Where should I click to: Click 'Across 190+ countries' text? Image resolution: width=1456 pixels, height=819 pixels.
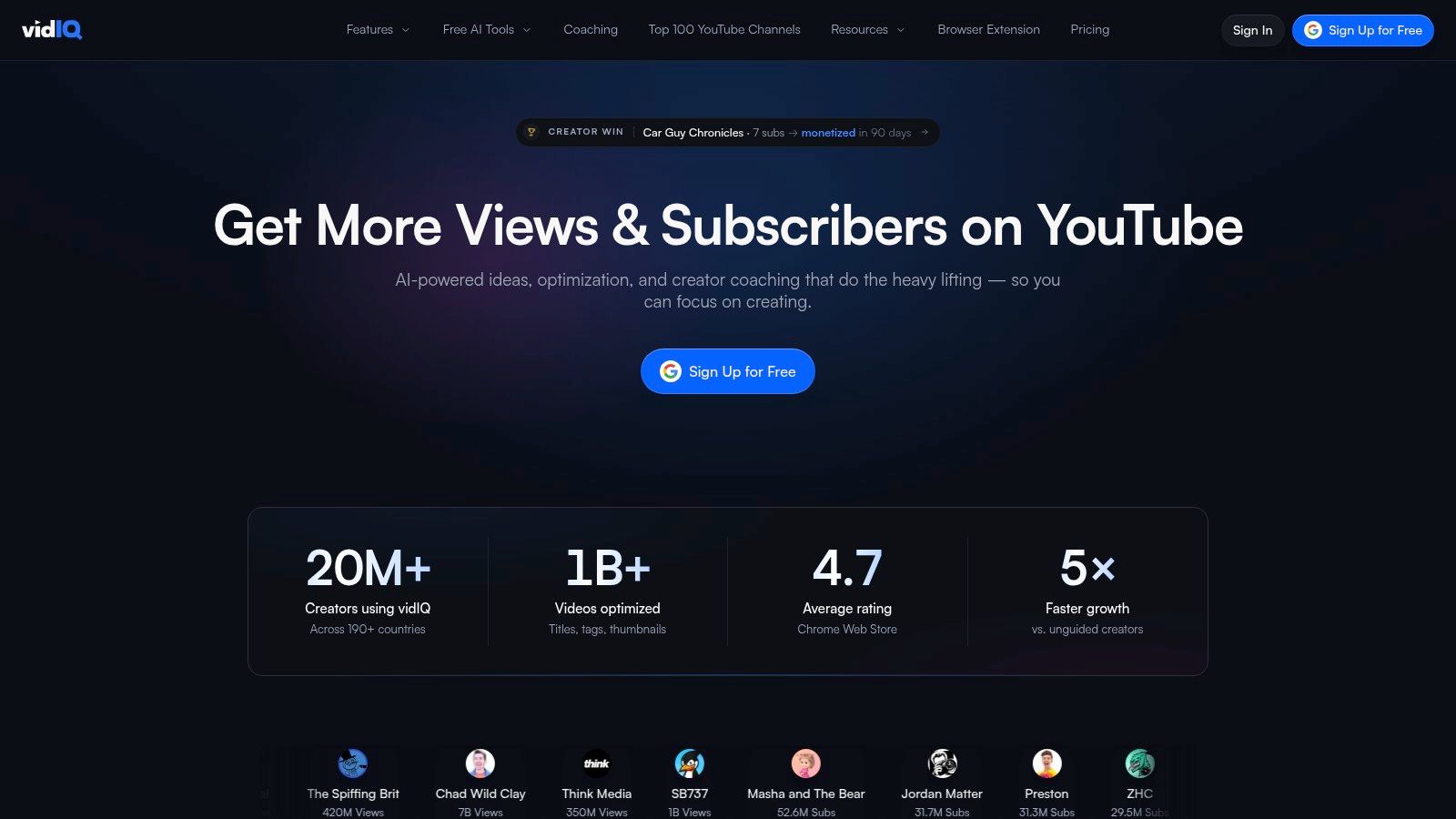point(368,629)
